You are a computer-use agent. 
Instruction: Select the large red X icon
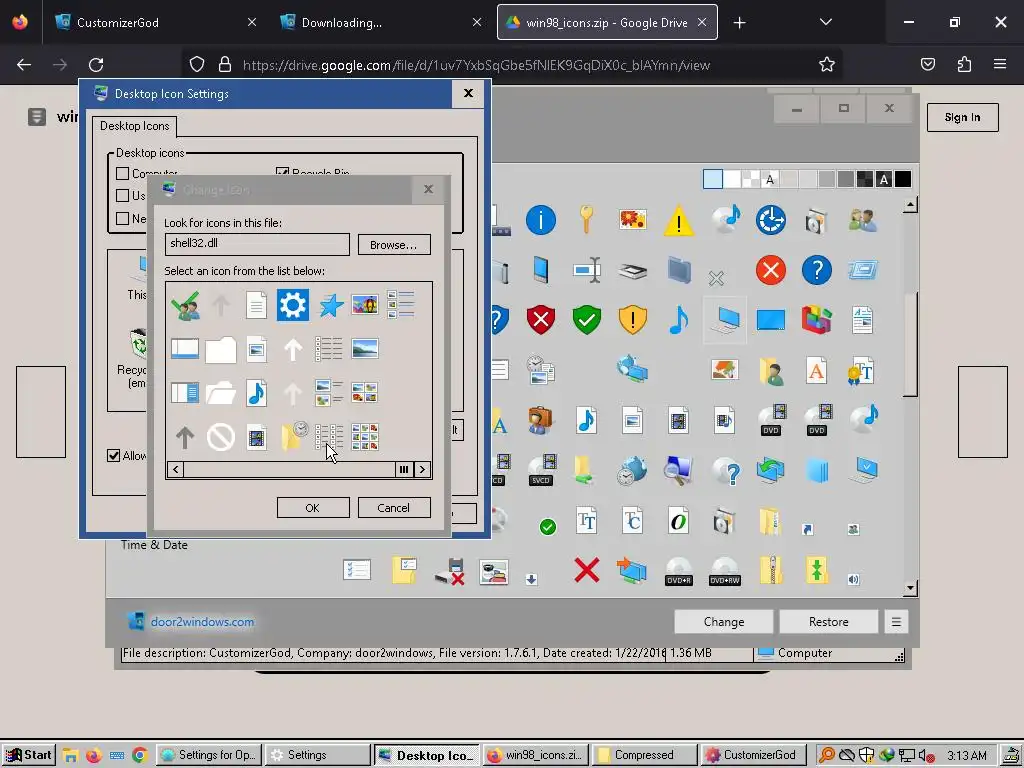586,570
